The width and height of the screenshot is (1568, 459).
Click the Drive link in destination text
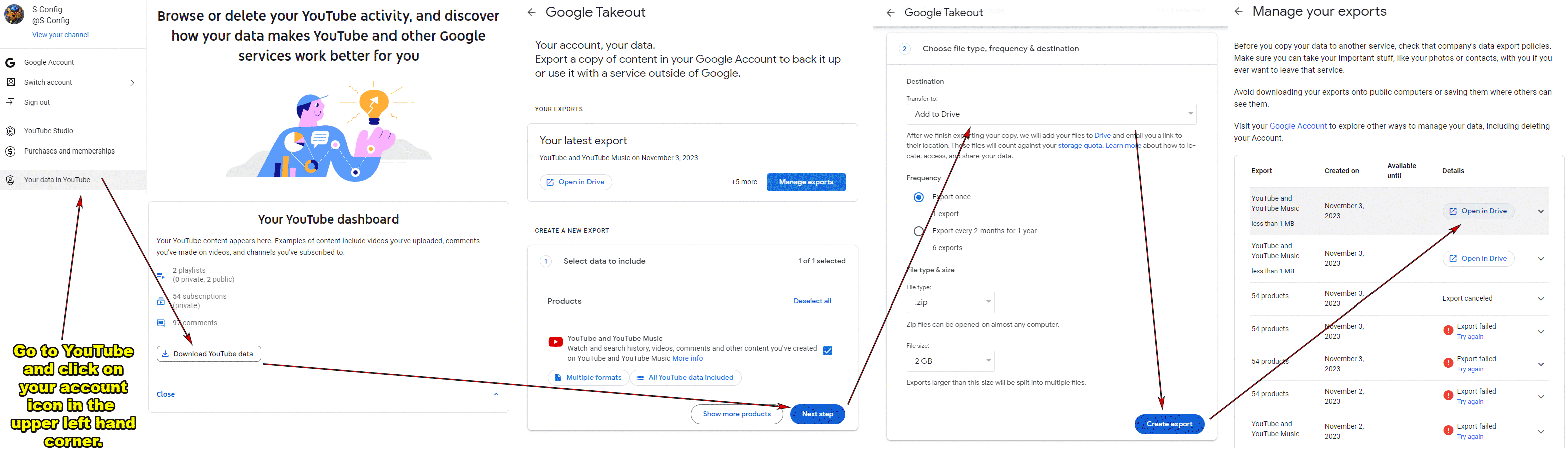[1102, 136]
